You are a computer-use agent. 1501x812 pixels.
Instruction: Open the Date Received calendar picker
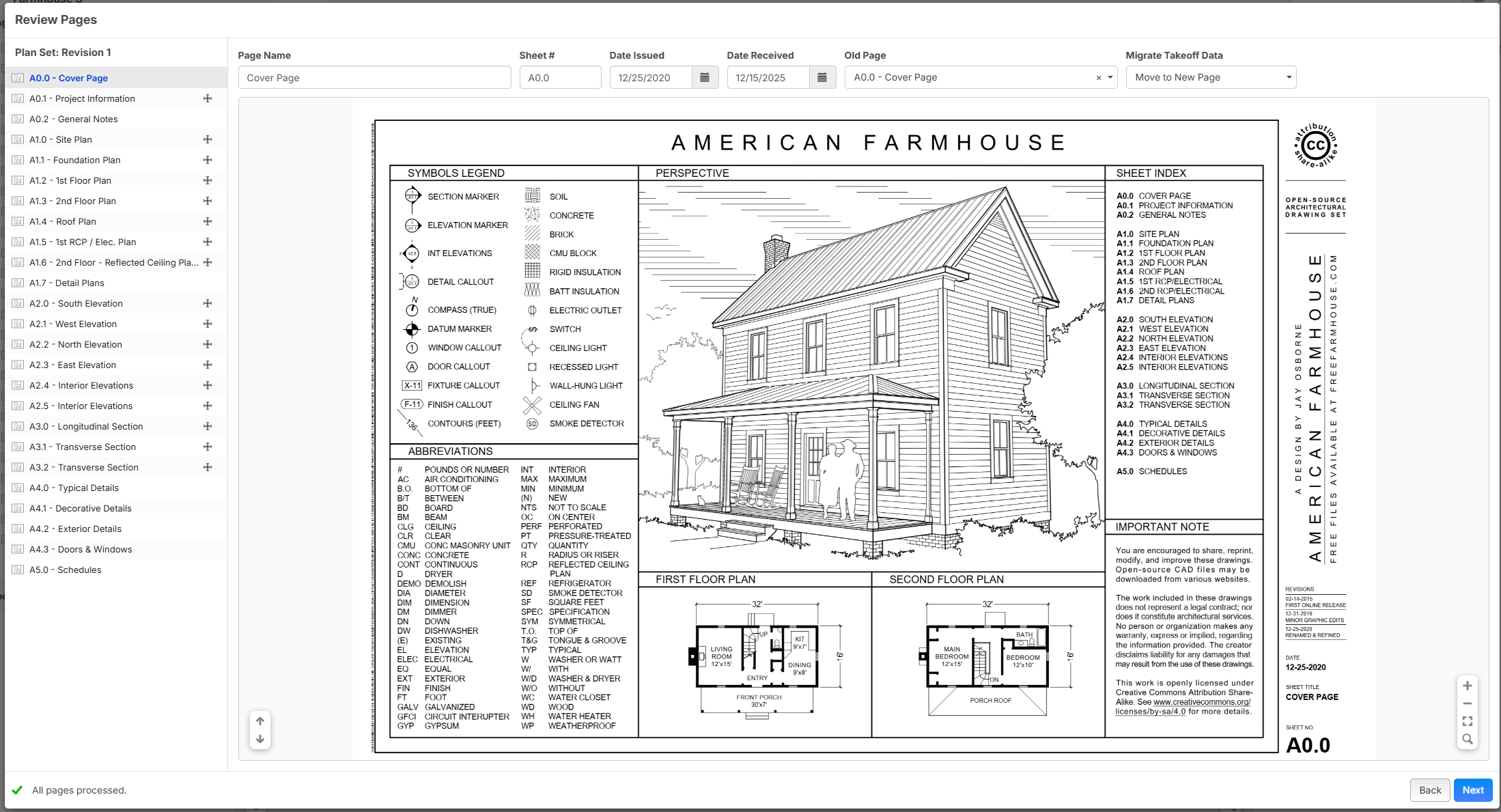coord(822,78)
